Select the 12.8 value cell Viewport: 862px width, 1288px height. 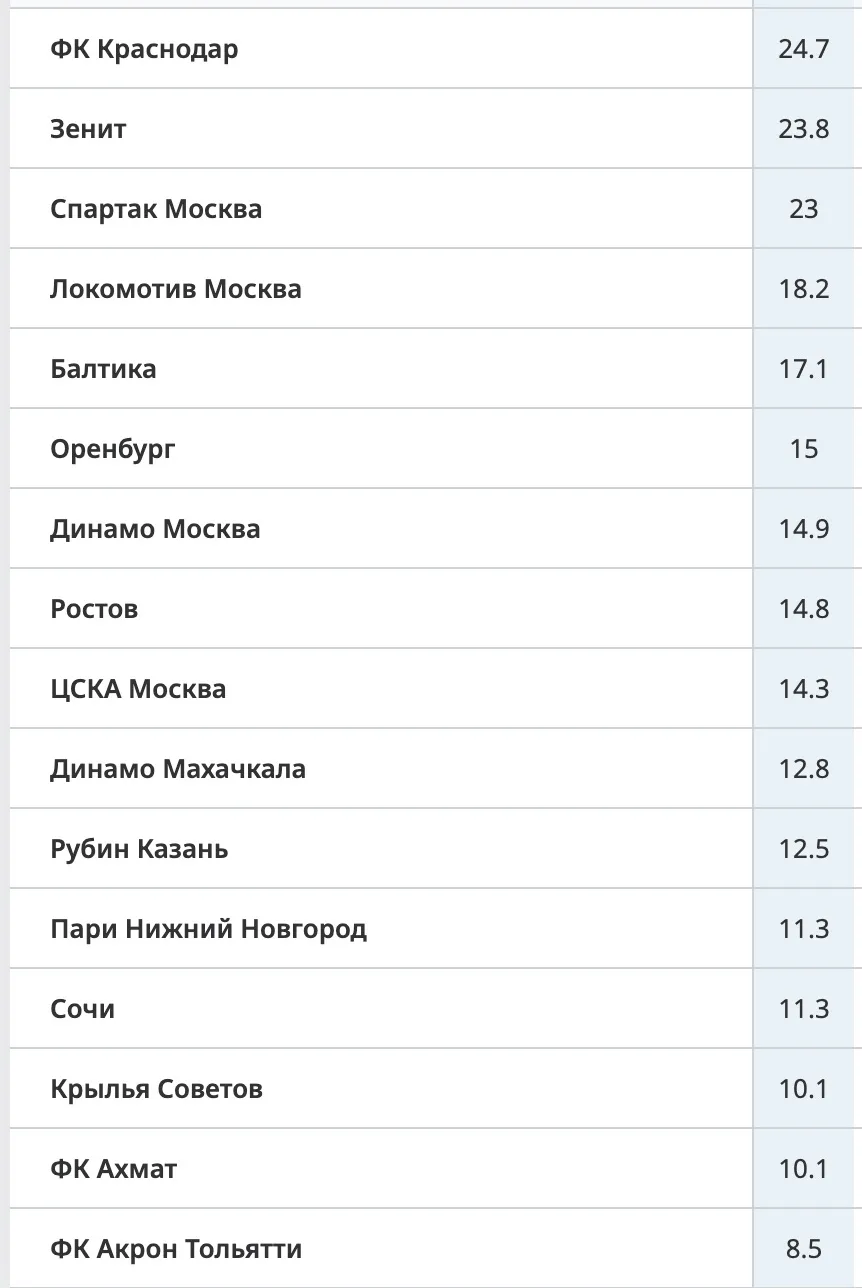tap(804, 769)
